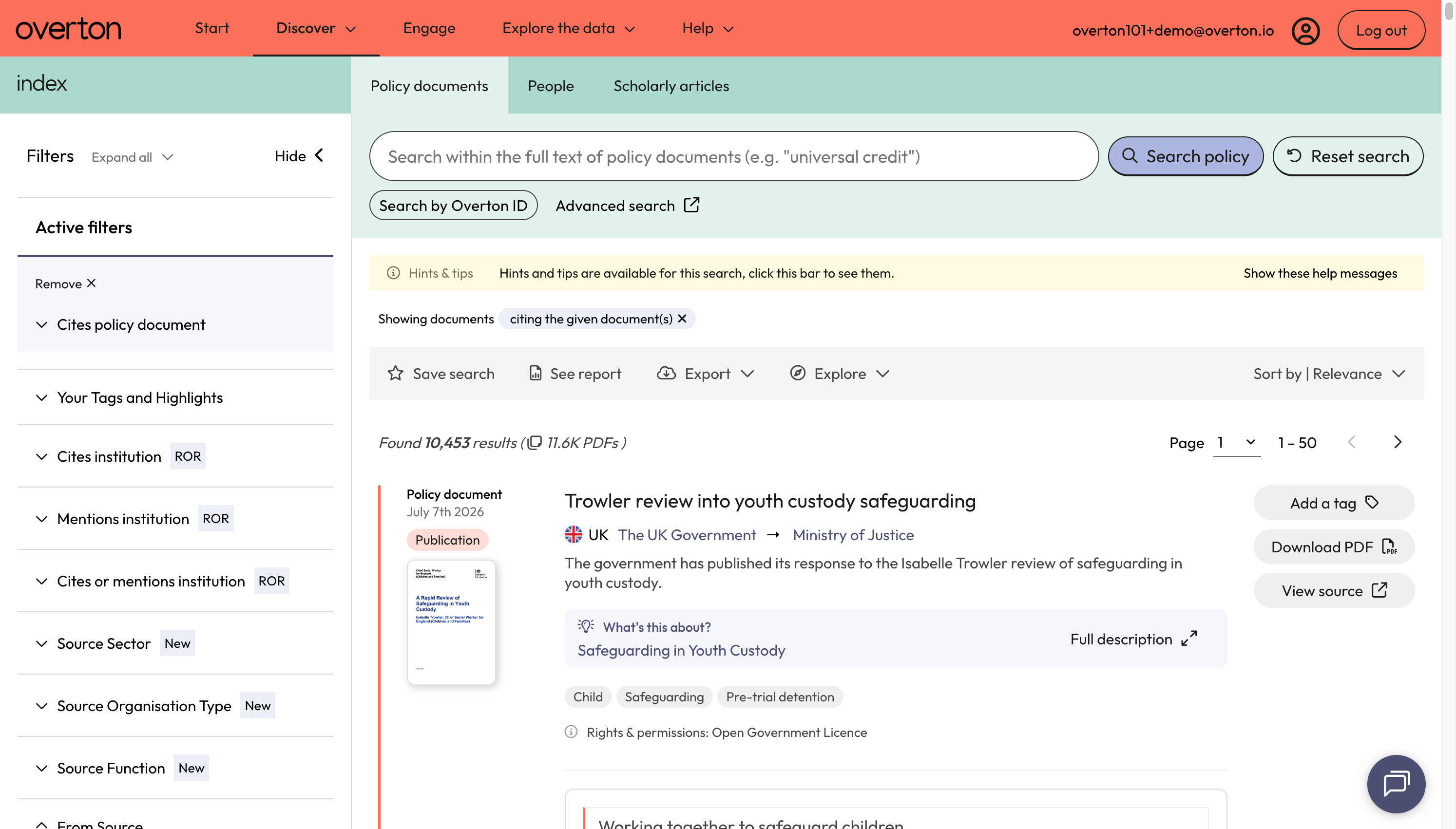This screenshot has width=1456, height=829.
Task: Switch to the Scholarly articles tab
Action: pyautogui.click(x=671, y=86)
